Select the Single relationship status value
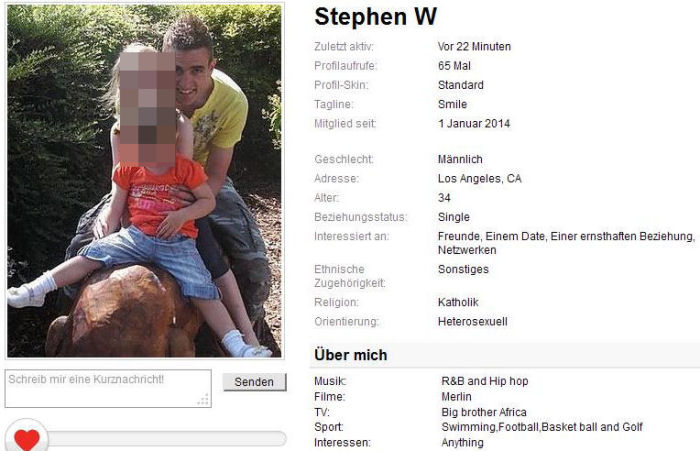The height and width of the screenshot is (451, 700). (x=454, y=217)
